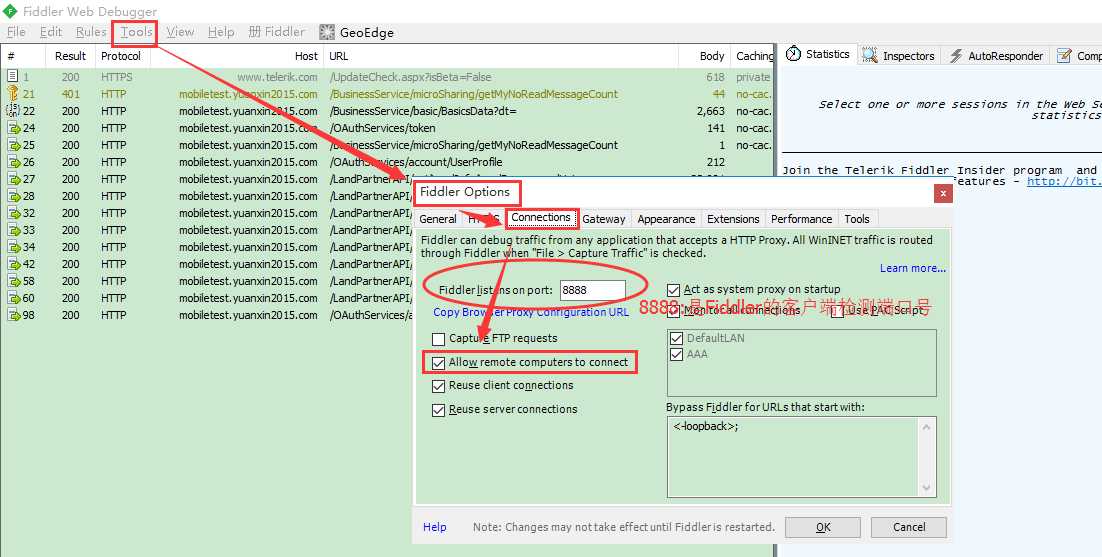Screen dimensions: 1102x557
Task: Open the Learn more link
Action: click(913, 268)
